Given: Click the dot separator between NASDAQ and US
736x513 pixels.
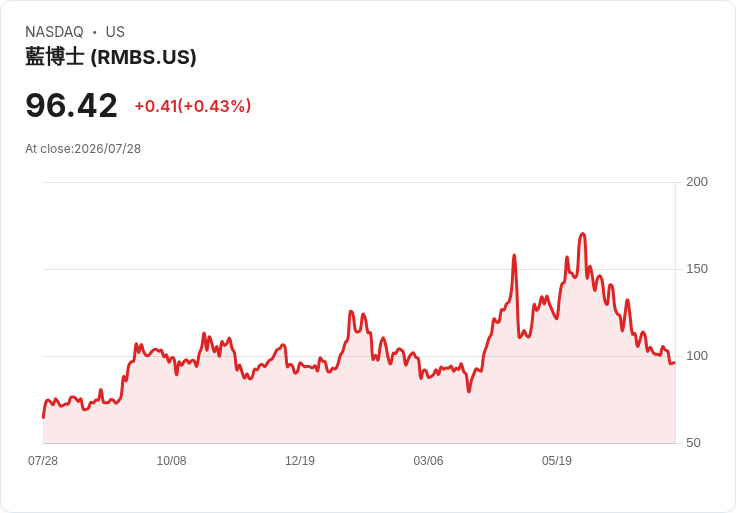Looking at the screenshot, I should click(95, 32).
